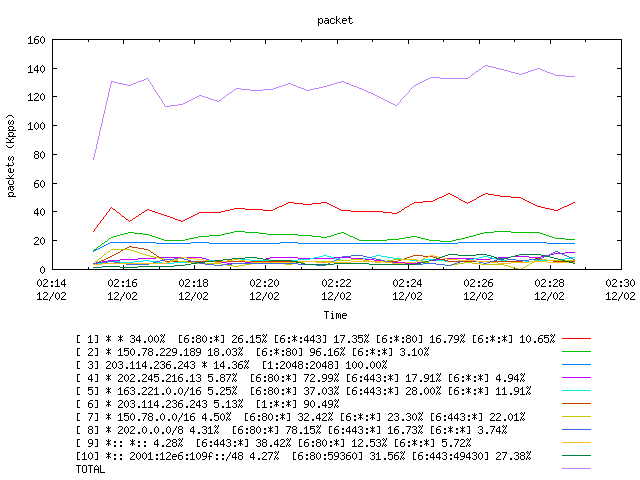Click the y-axis tick value 100
The height and width of the screenshot is (480, 640).
click(x=36, y=126)
